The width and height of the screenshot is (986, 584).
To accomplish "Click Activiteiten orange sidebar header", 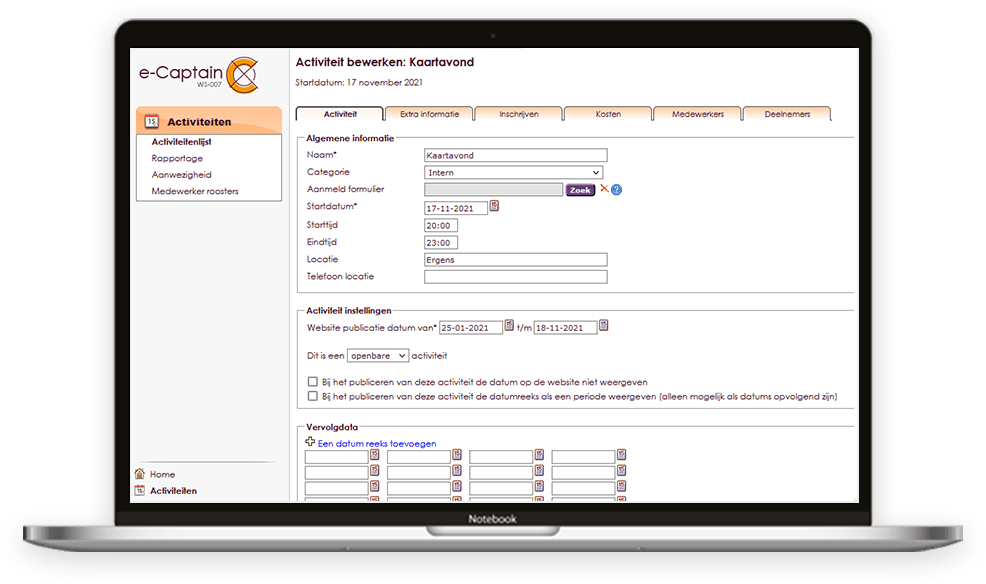I will [x=209, y=121].
